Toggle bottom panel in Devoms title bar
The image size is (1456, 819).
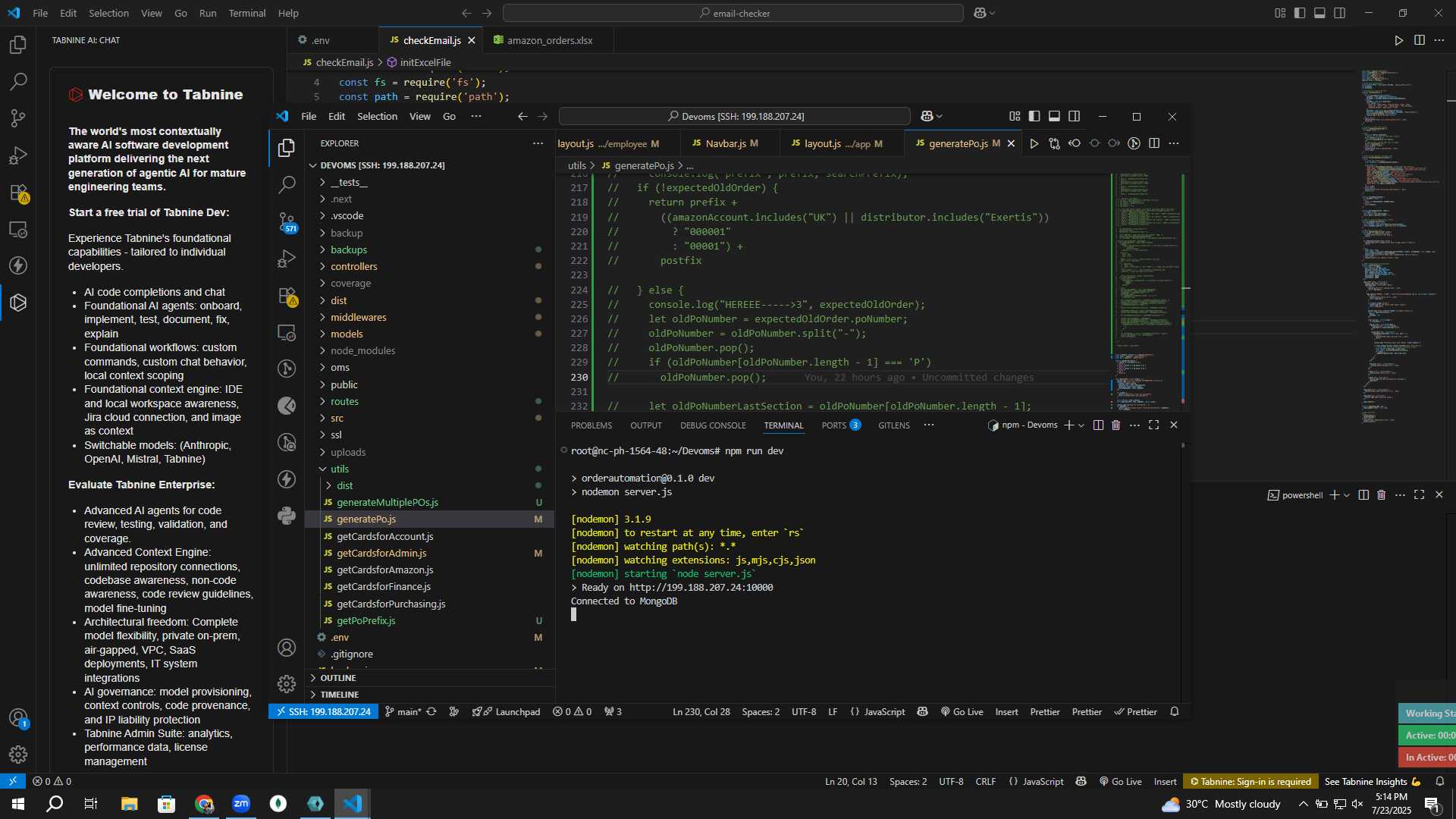click(1054, 116)
